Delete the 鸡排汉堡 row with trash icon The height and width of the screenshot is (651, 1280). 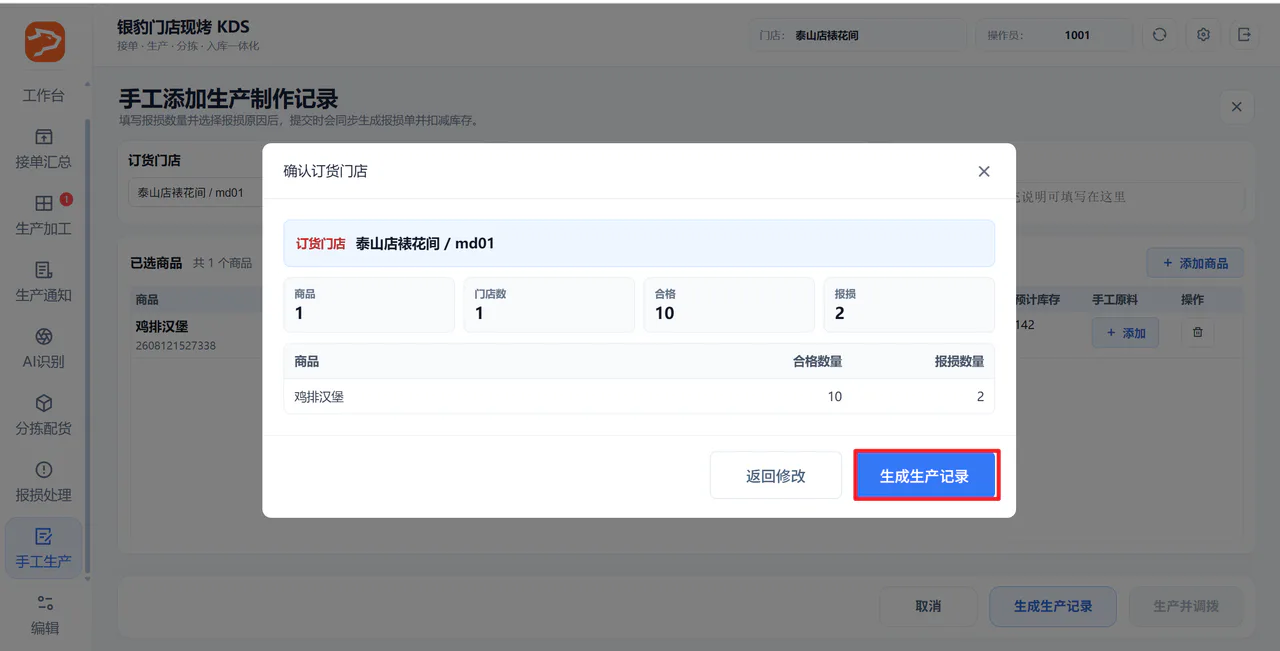(x=1197, y=333)
